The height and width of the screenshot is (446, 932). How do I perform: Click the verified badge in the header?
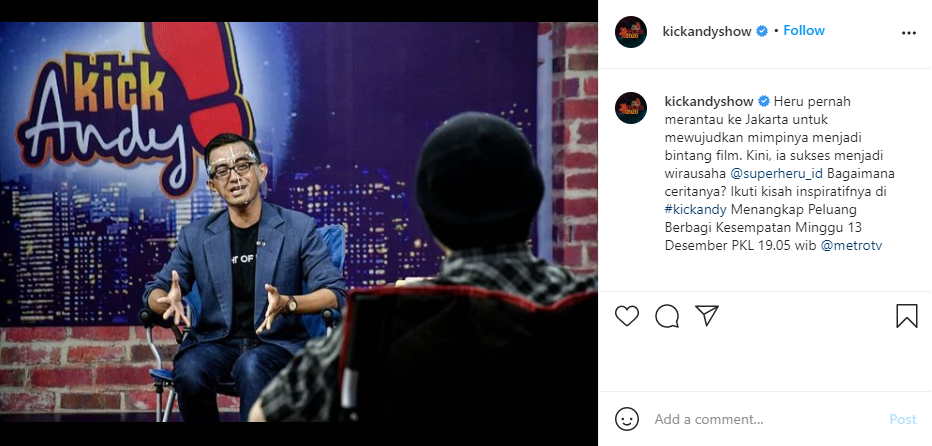761,32
